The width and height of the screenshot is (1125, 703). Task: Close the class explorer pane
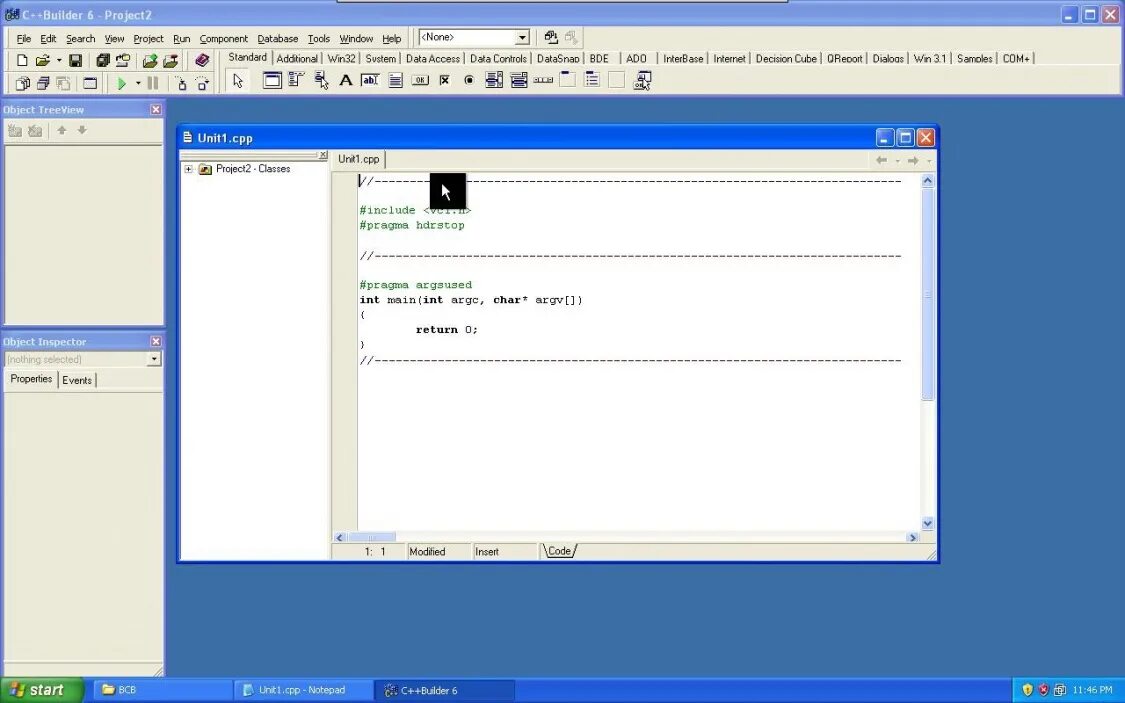coord(323,155)
